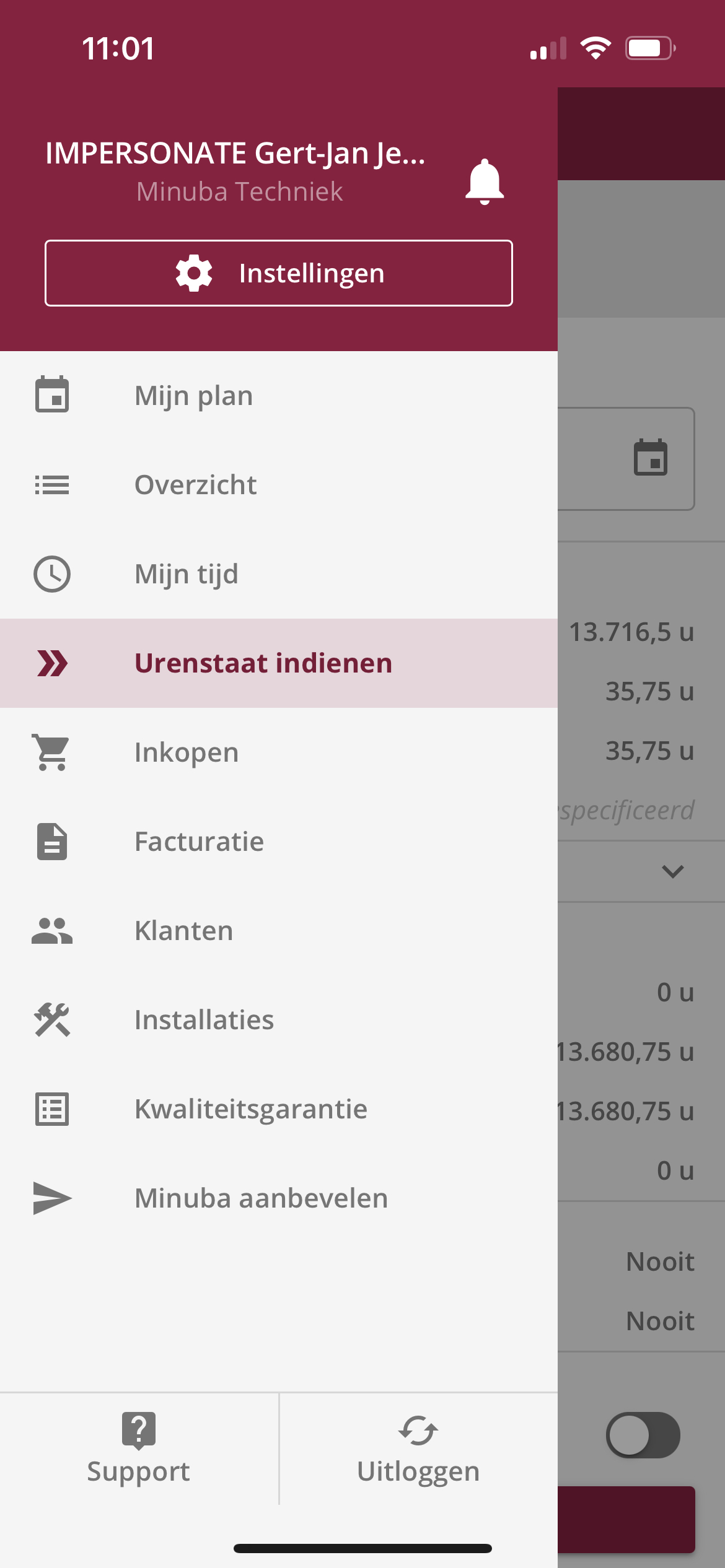
Task: Tap Minuba aanbevelen send icon
Action: click(x=52, y=1198)
